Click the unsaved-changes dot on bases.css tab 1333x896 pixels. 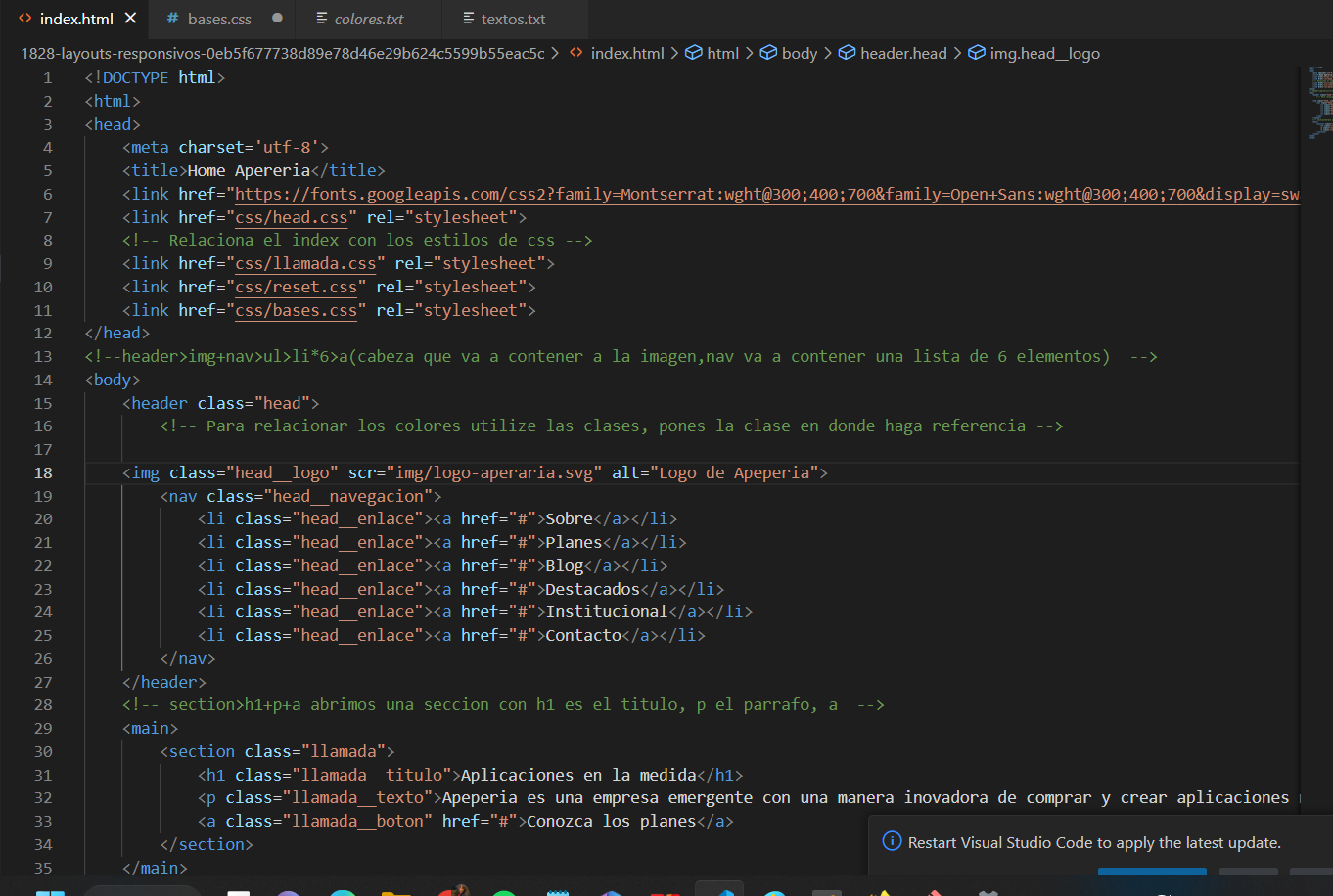277,19
